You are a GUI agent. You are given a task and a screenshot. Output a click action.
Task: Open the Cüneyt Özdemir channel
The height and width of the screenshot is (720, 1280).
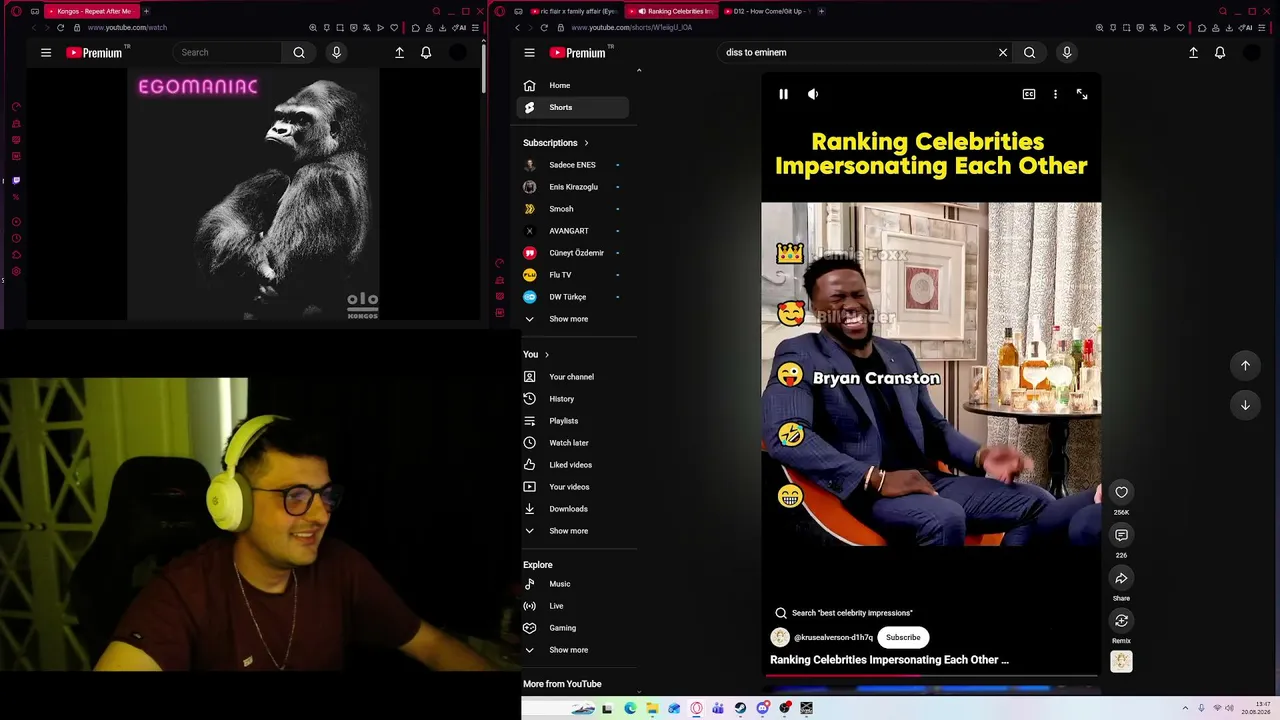coord(573,253)
